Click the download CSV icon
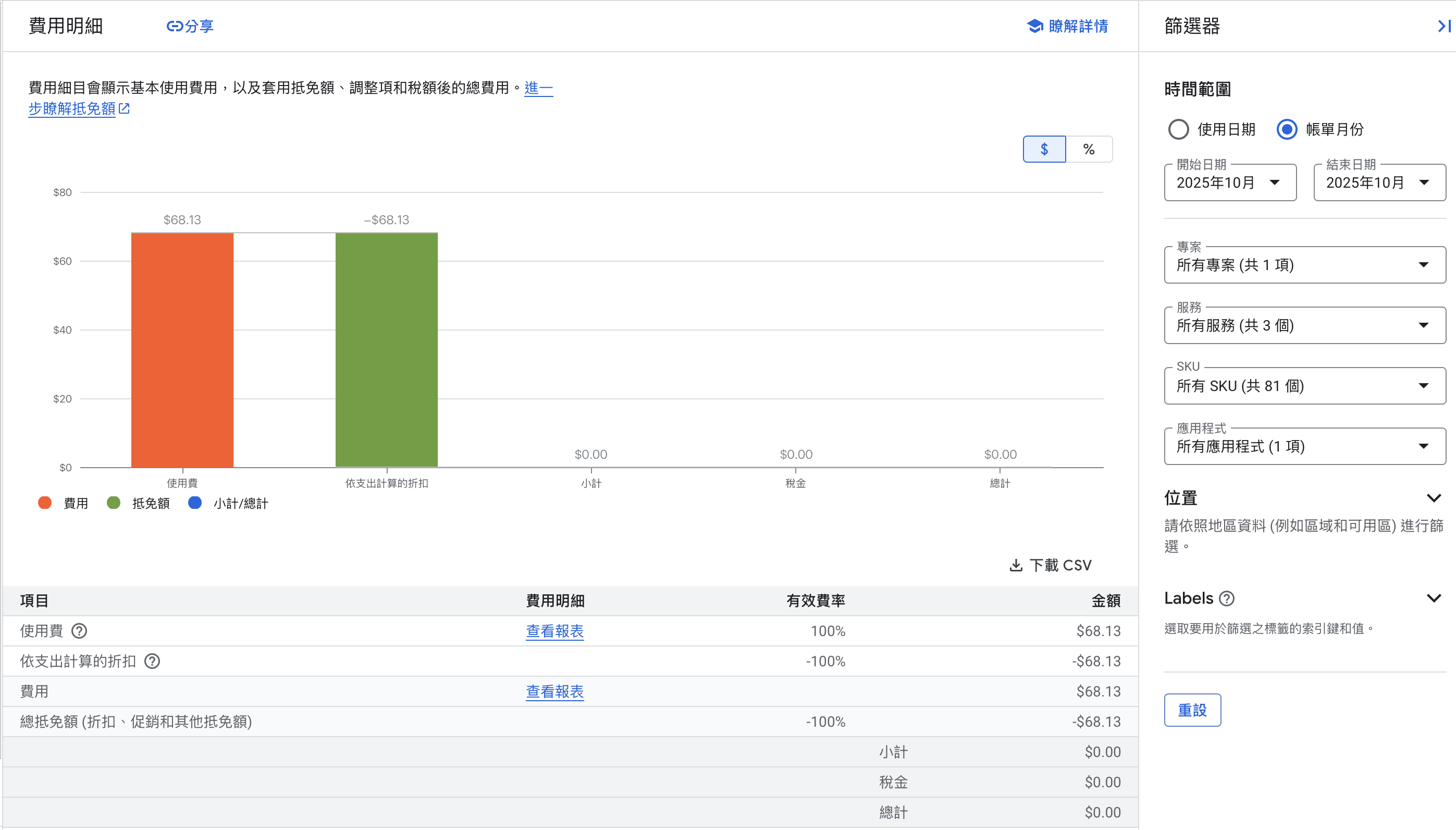 (x=1016, y=566)
